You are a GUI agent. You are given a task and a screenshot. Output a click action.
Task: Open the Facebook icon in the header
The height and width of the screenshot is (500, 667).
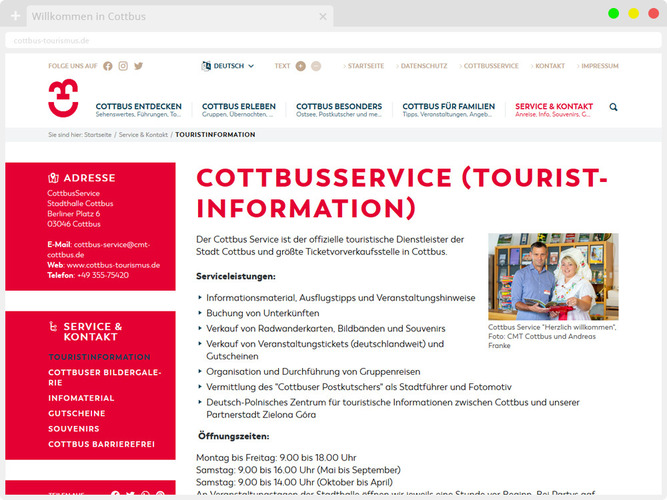coord(108,66)
